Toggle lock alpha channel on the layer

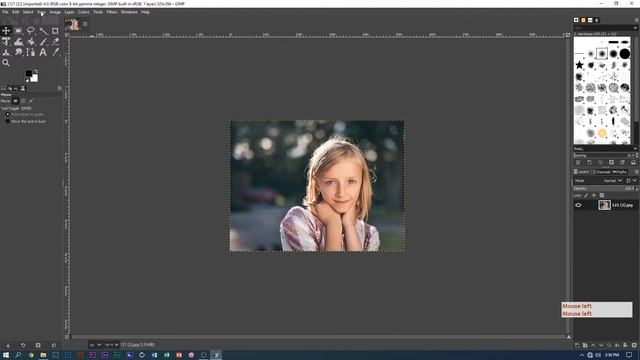pyautogui.click(x=602, y=196)
